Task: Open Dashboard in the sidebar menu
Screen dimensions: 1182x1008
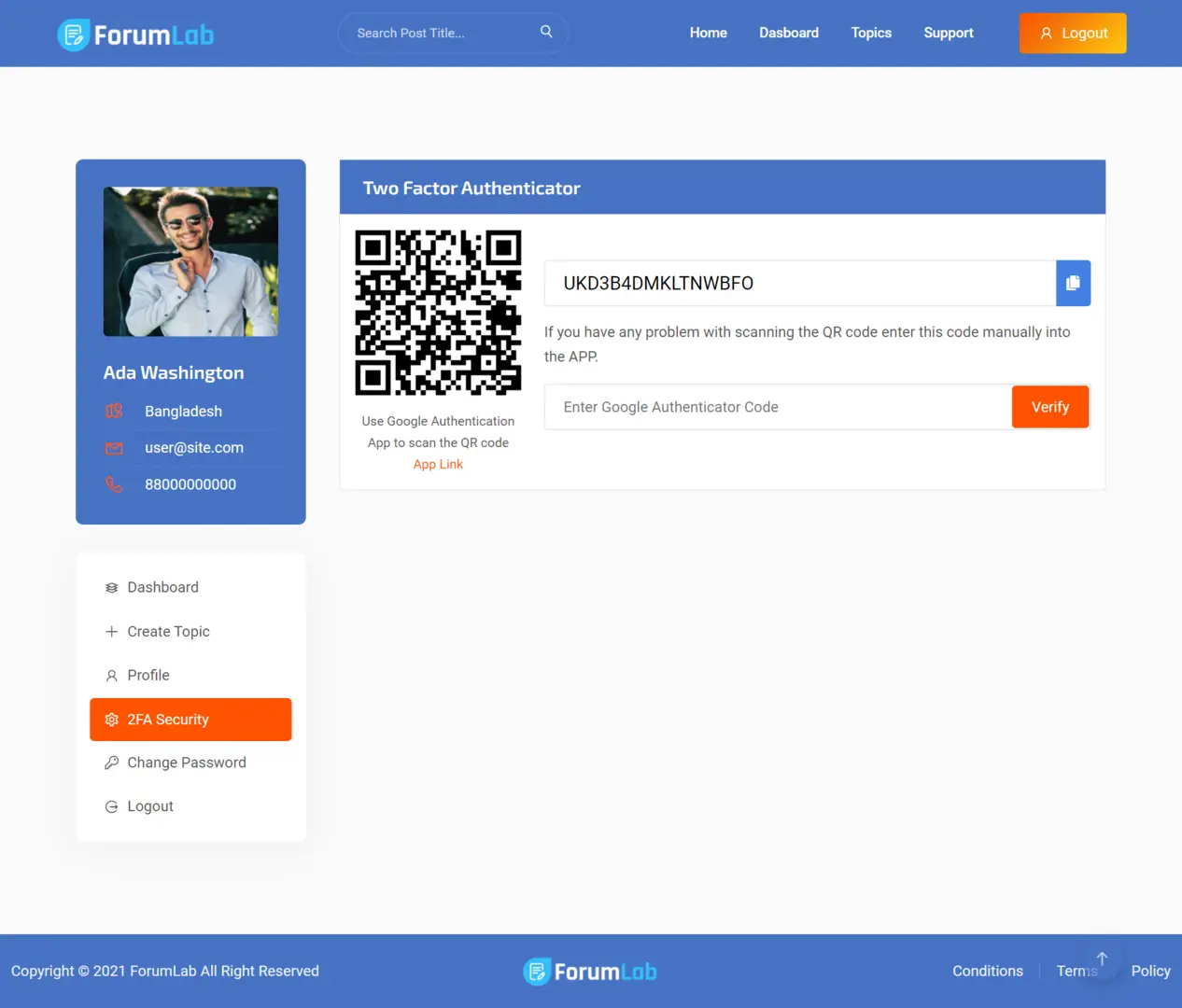Action: point(190,587)
